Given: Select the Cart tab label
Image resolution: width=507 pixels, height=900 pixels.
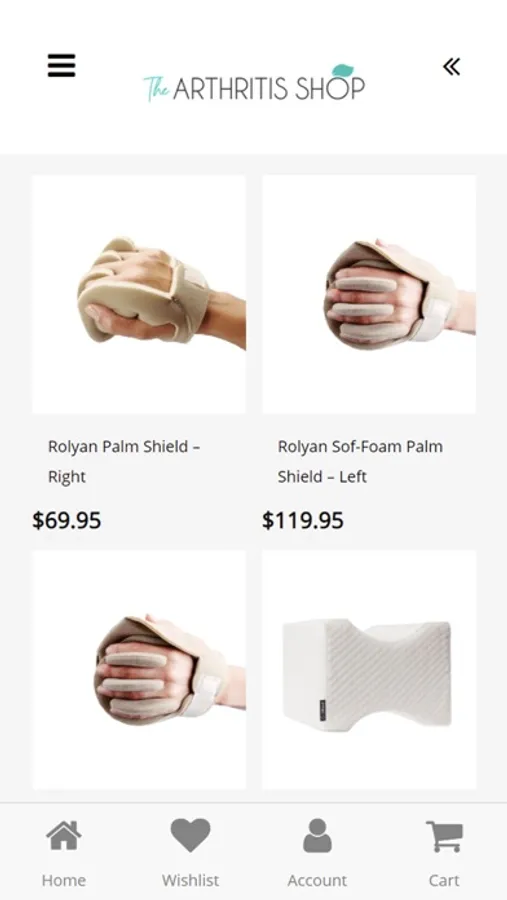Looking at the screenshot, I should pyautogui.click(x=444, y=880).
